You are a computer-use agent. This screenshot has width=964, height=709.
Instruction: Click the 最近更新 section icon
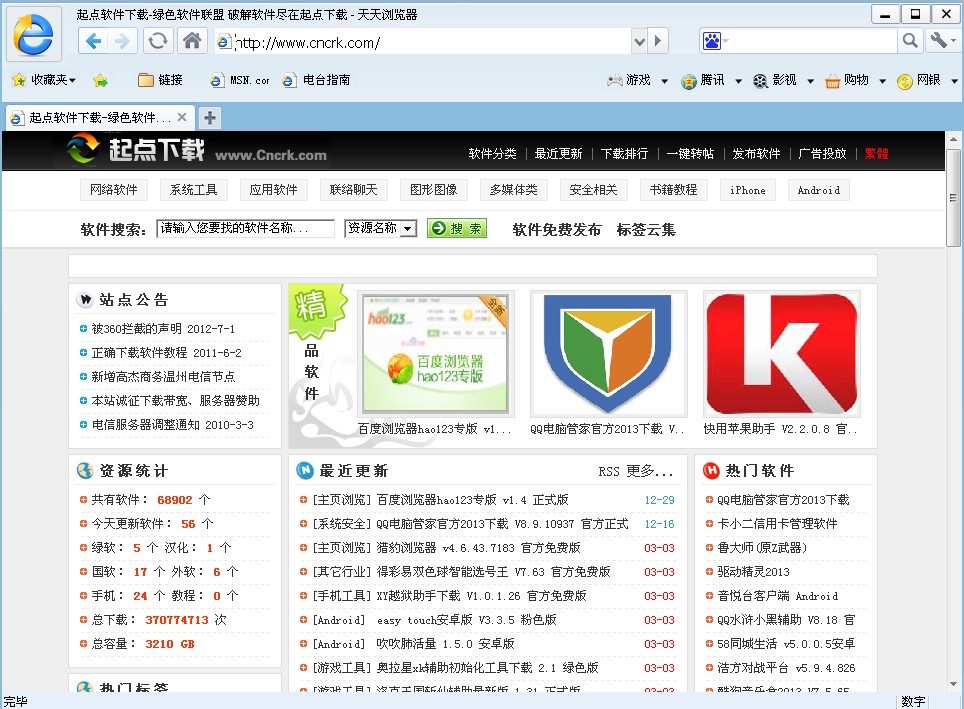[x=304, y=470]
